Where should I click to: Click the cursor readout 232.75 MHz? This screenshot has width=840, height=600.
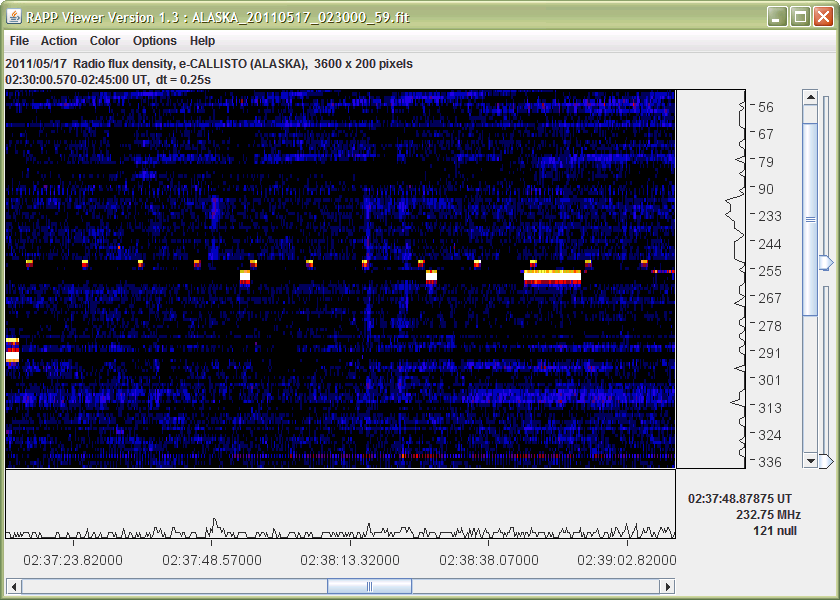point(768,515)
